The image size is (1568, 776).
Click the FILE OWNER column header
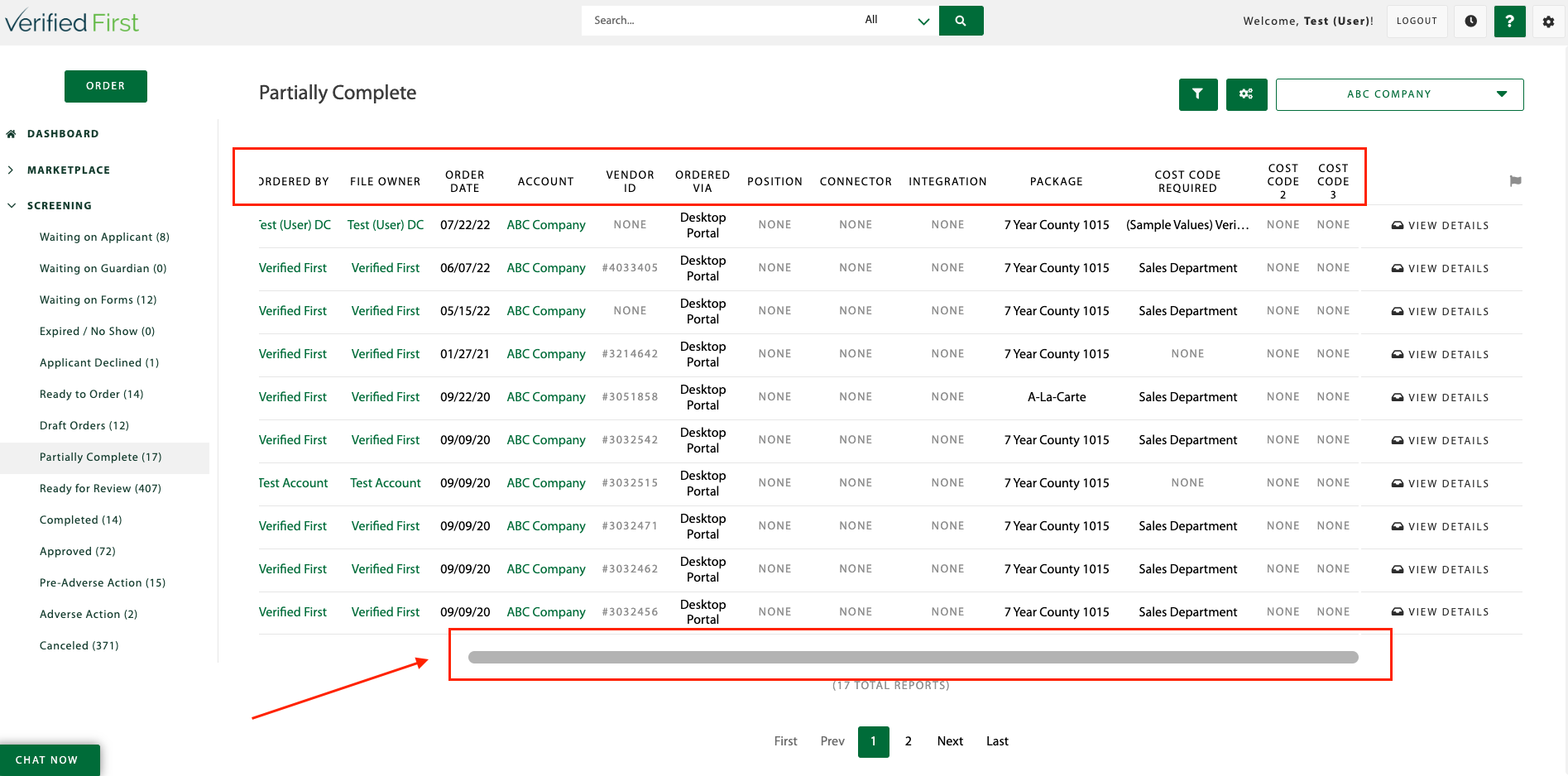[x=386, y=182]
